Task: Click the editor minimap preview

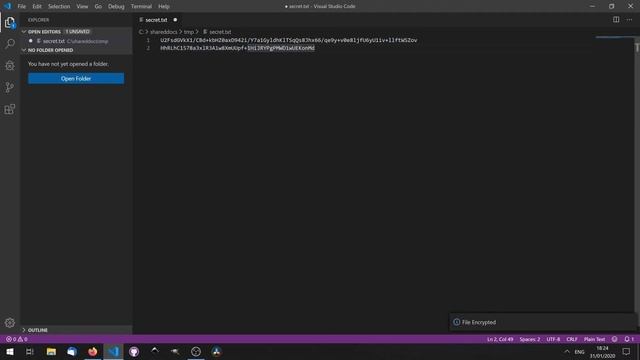Action: [615, 38]
